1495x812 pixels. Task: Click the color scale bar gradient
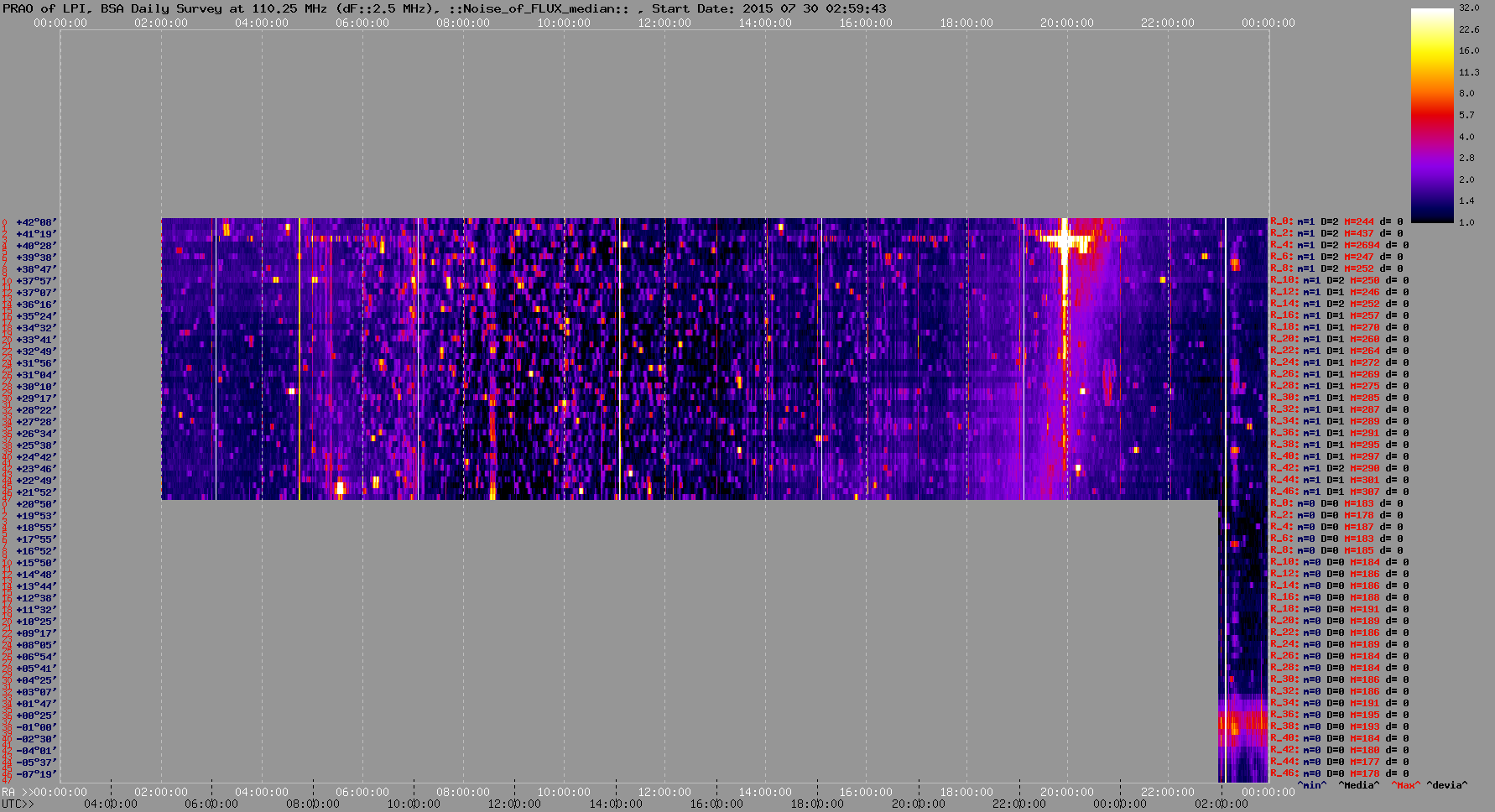(1432, 115)
